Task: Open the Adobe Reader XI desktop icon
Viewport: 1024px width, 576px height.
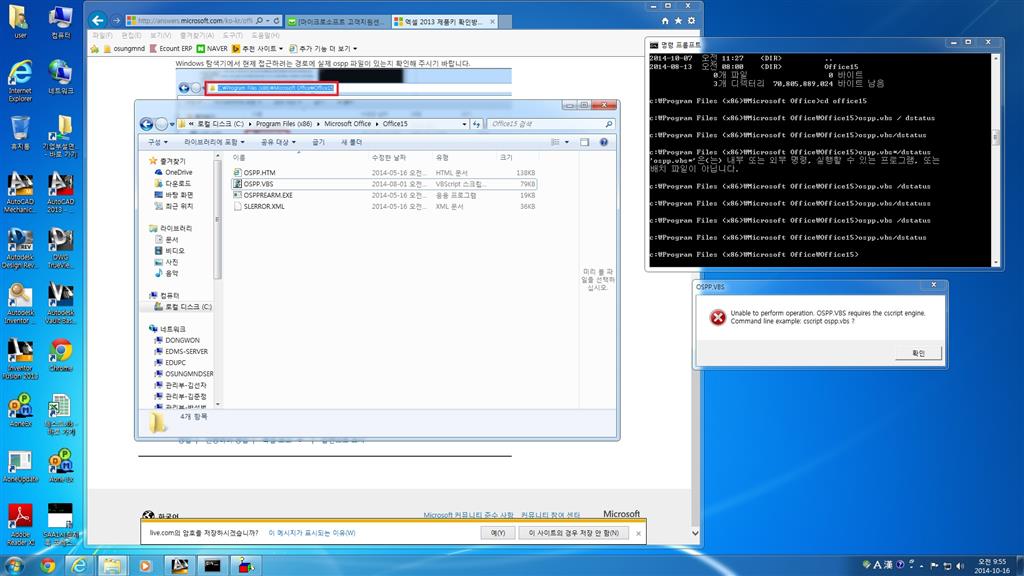Action: [x=20, y=524]
